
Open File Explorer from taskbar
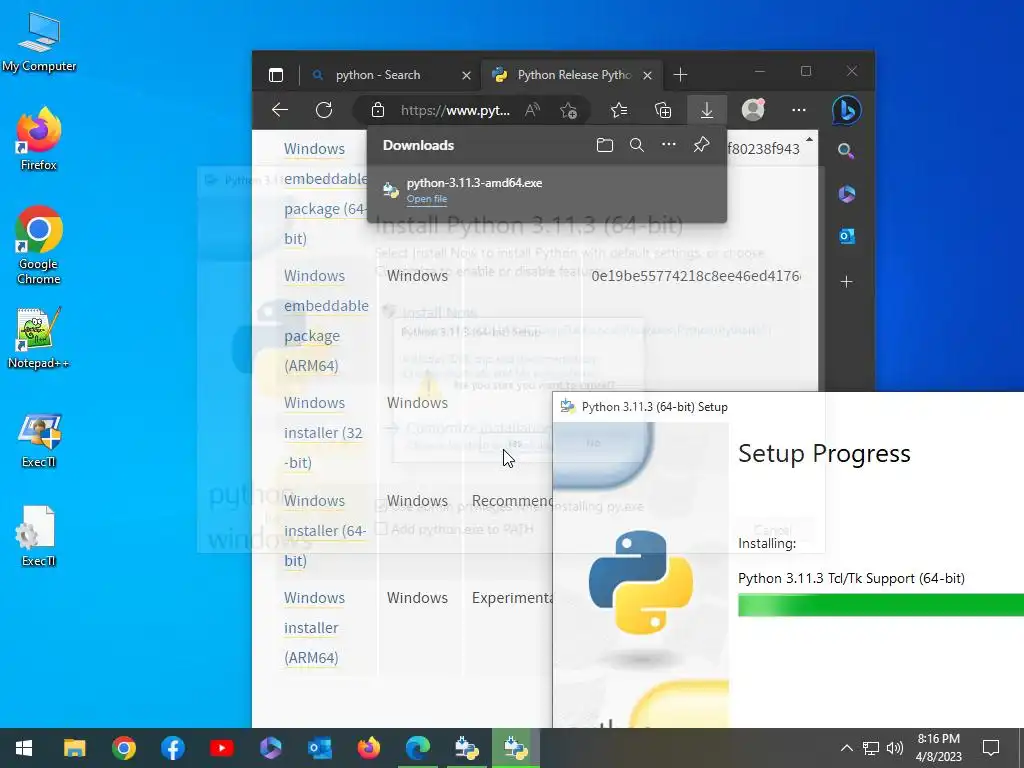tap(74, 748)
